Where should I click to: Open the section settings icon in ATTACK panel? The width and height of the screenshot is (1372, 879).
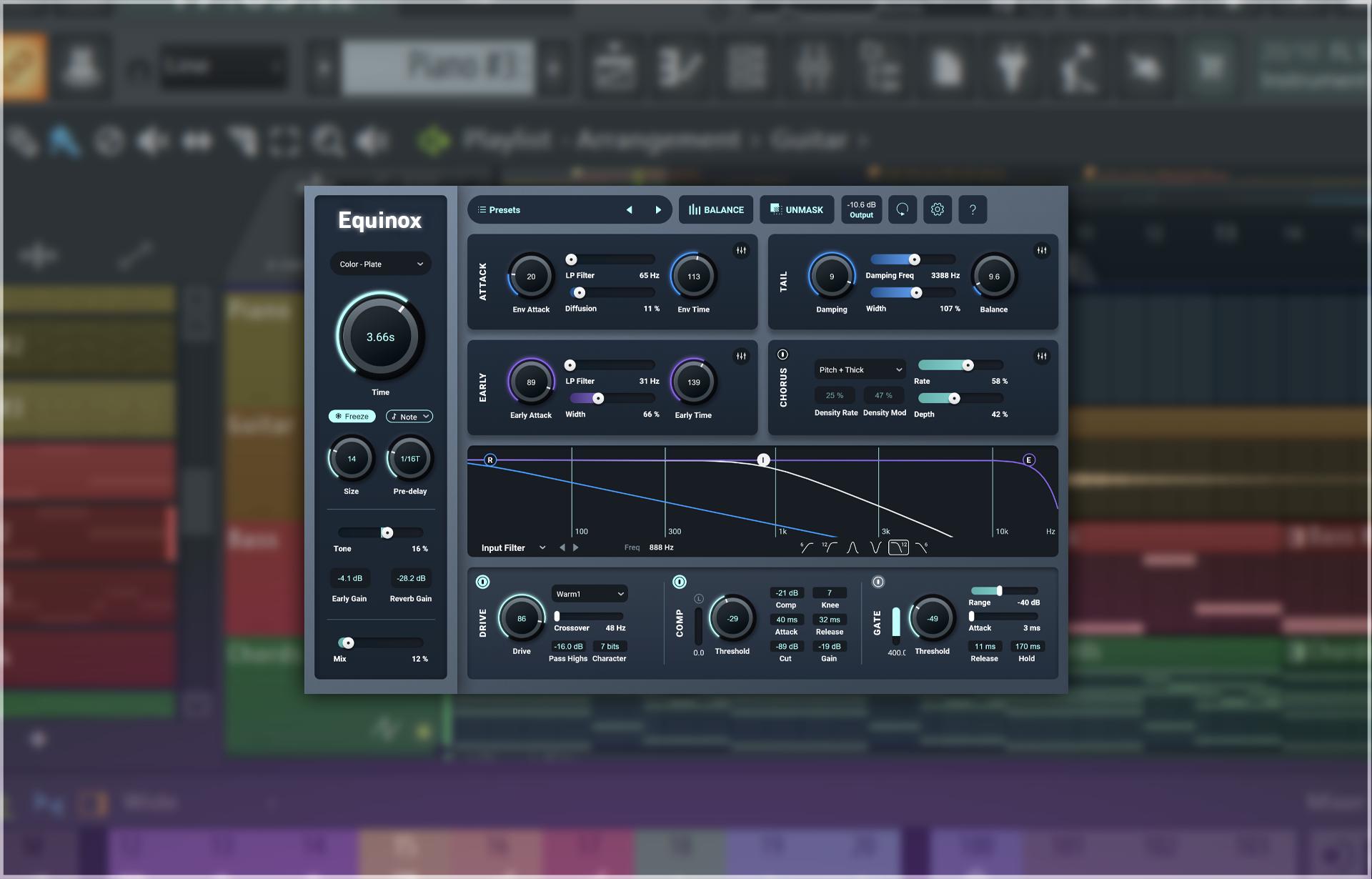[741, 250]
